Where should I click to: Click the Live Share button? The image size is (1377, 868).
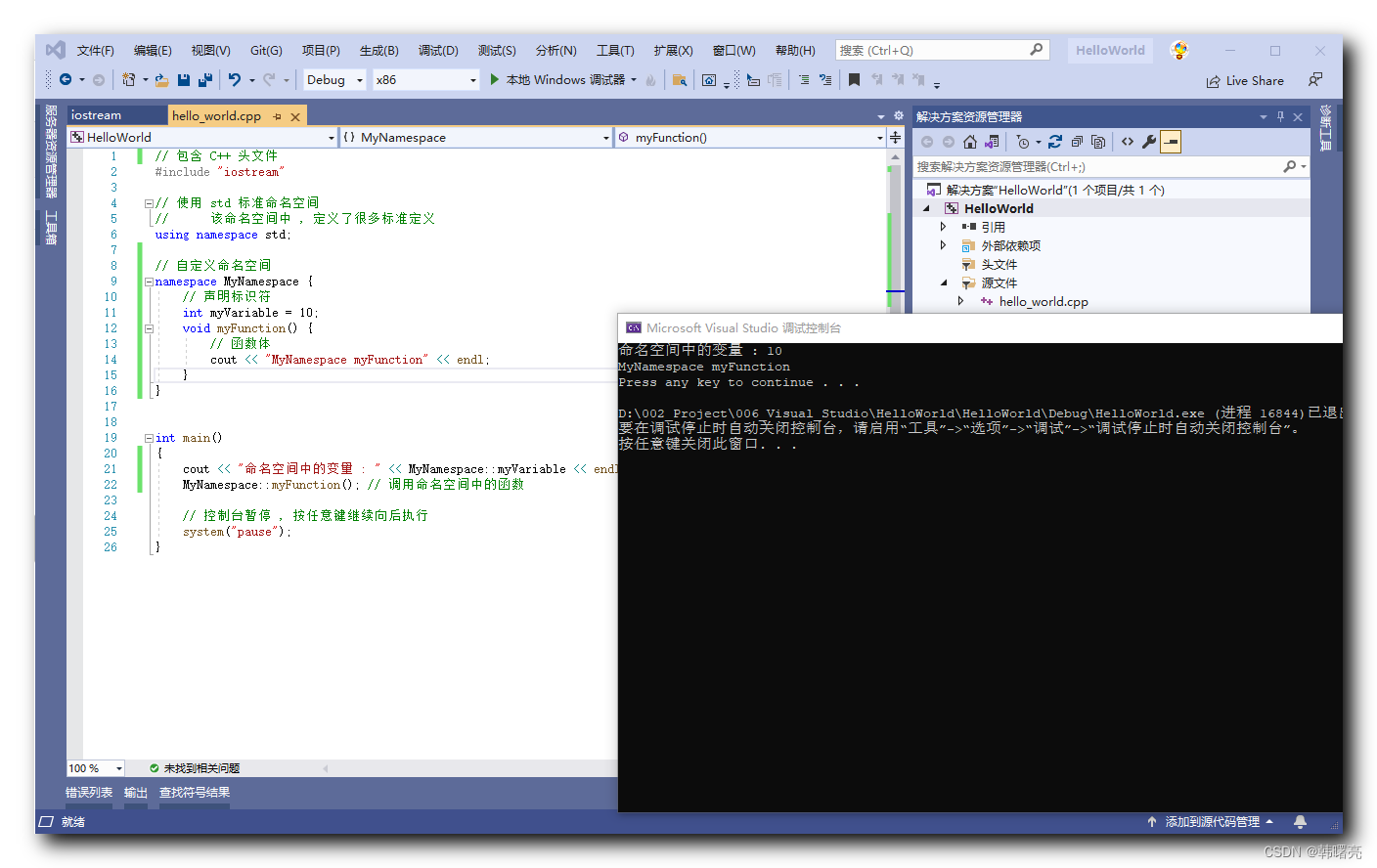(x=1245, y=81)
